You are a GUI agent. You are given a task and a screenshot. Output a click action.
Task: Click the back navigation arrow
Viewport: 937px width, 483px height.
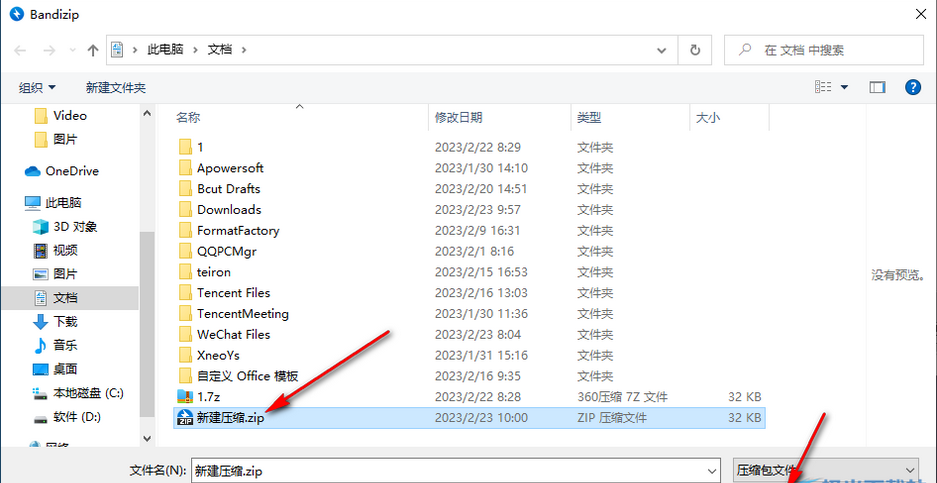pyautogui.click(x=22, y=50)
